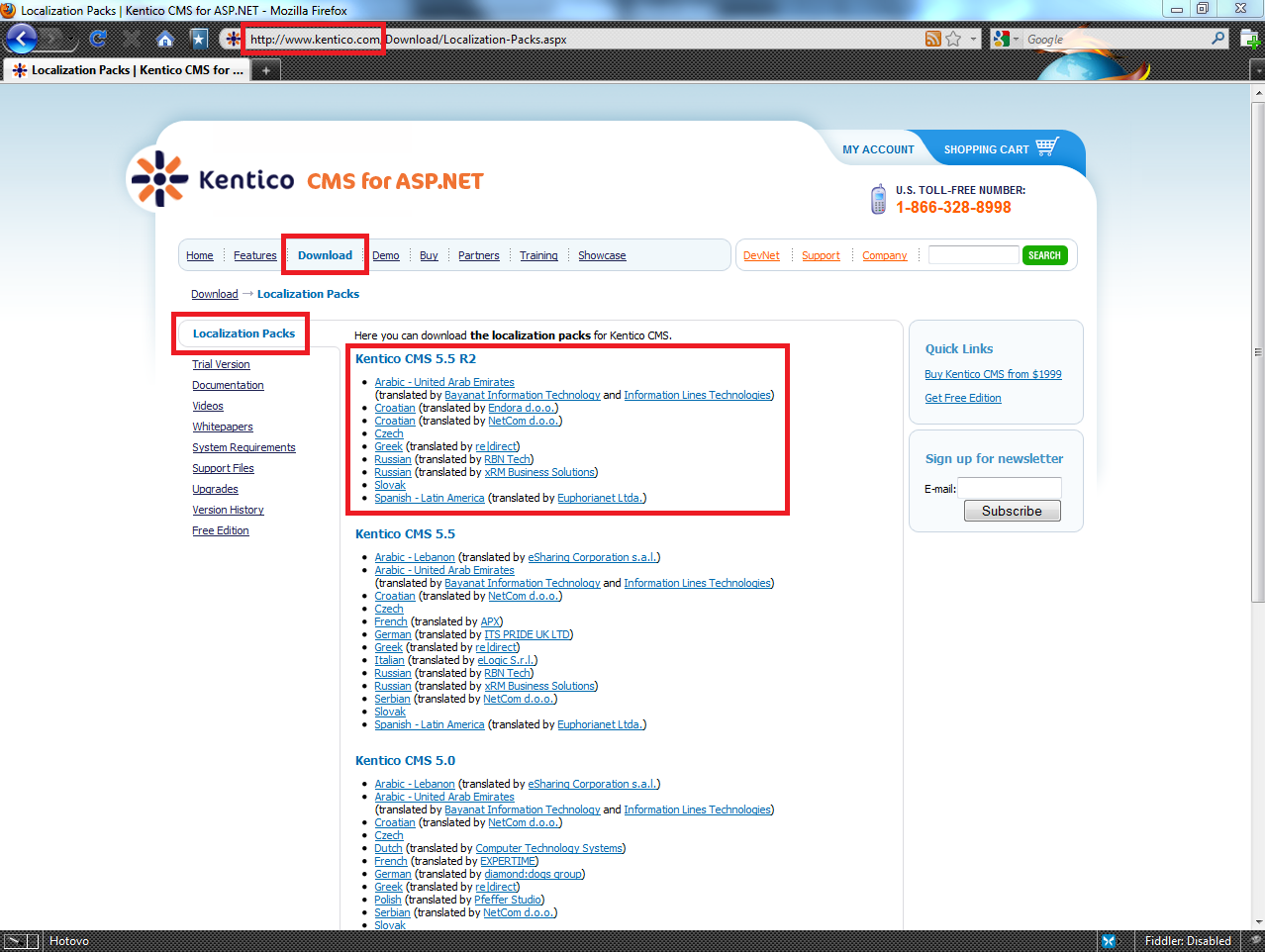Open the eLogic S.r.l. translator link
The image size is (1265, 952).
point(506,660)
